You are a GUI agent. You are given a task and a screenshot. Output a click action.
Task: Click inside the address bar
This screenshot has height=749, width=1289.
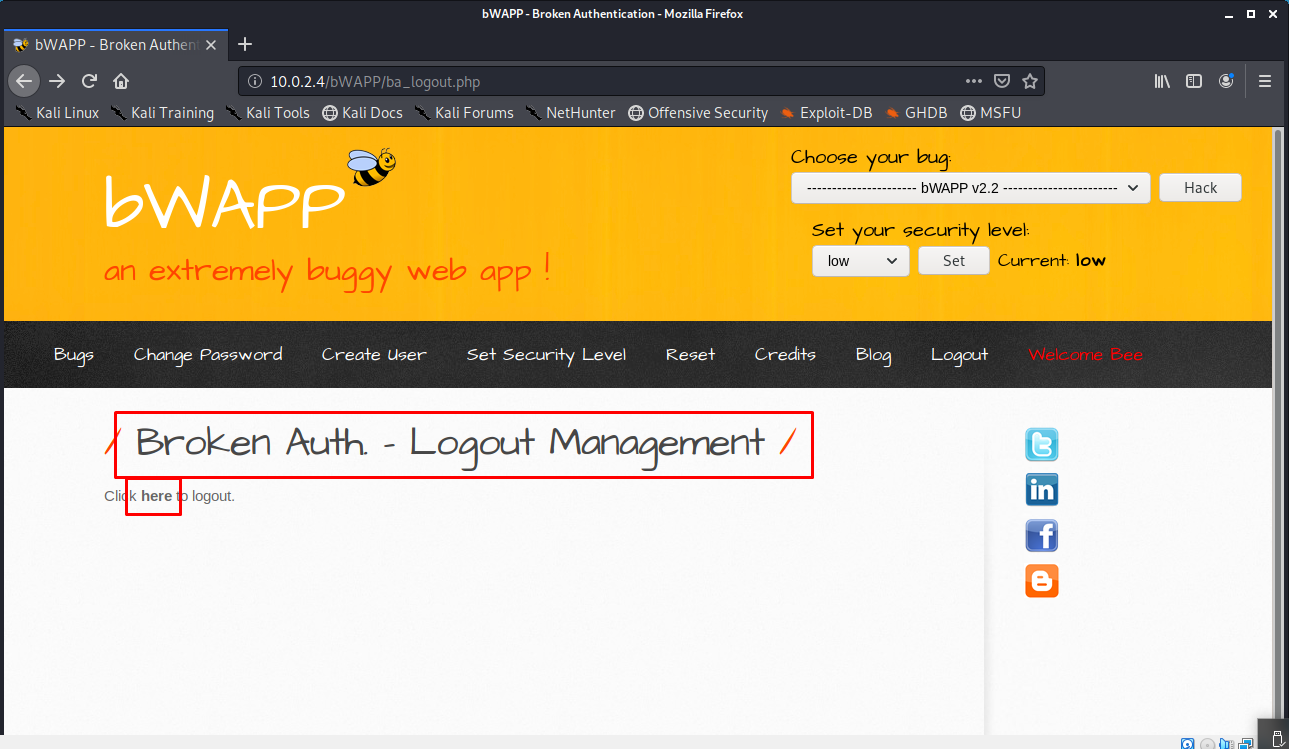600,81
